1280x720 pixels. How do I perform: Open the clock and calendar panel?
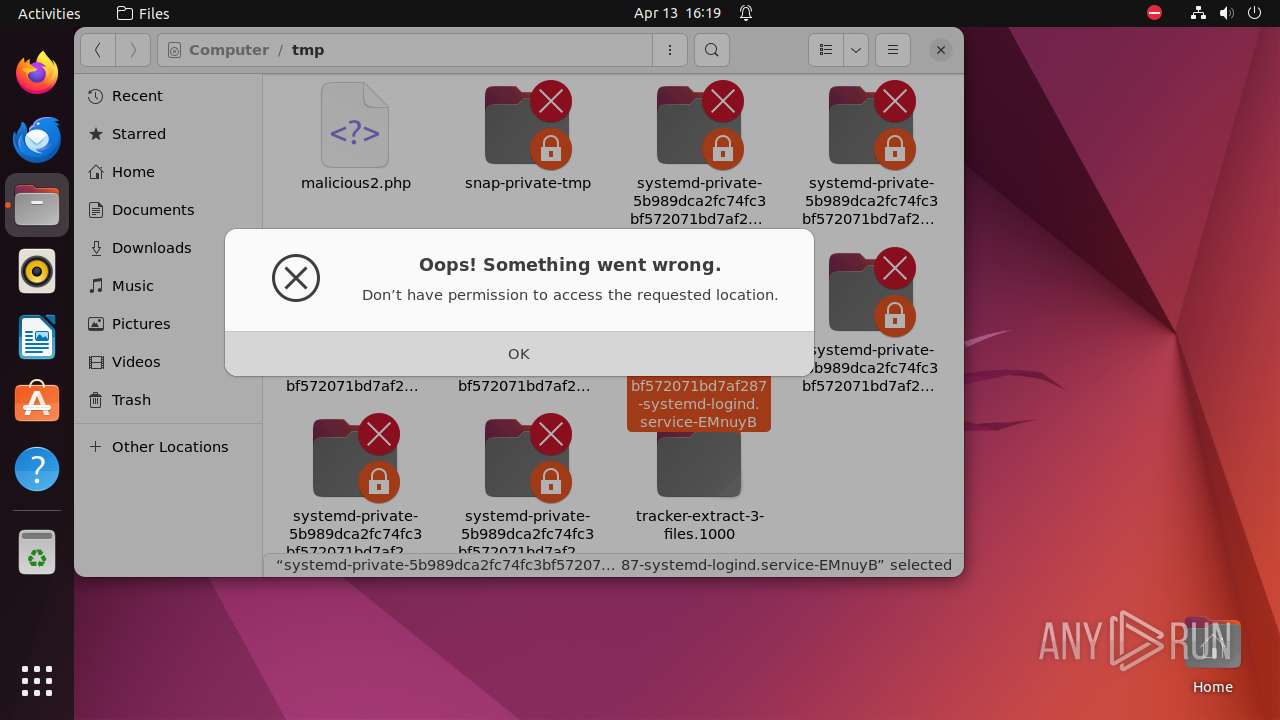(x=677, y=13)
